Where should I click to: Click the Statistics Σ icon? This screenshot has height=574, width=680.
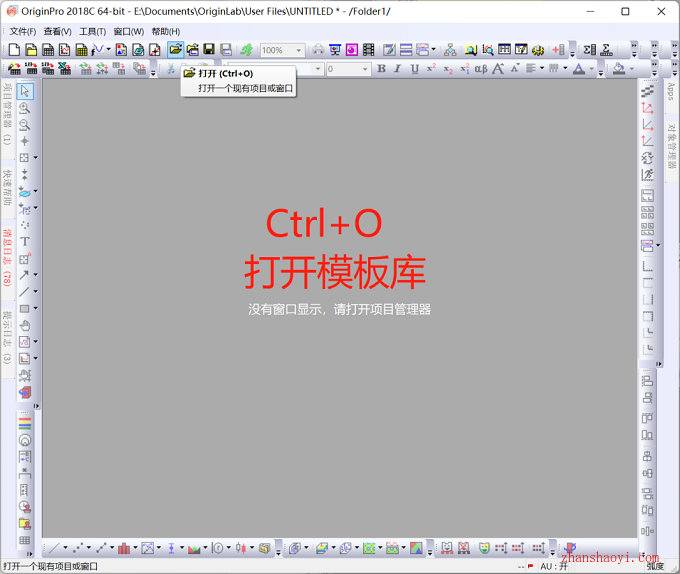pos(589,50)
